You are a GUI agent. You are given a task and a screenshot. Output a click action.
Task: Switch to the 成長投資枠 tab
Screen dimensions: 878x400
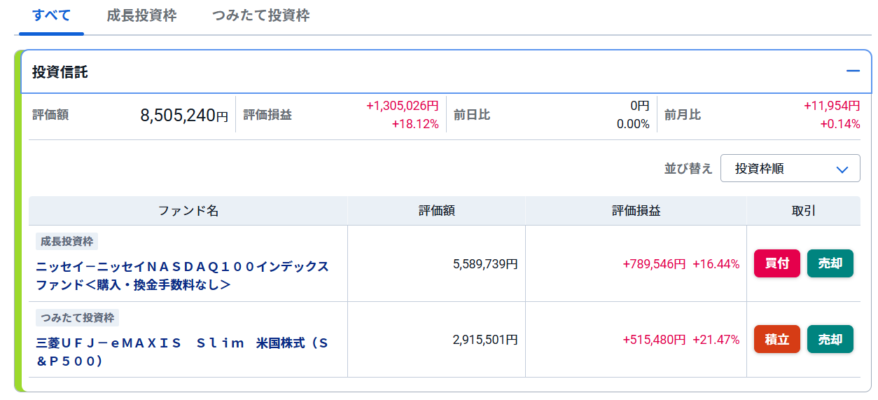point(142,16)
